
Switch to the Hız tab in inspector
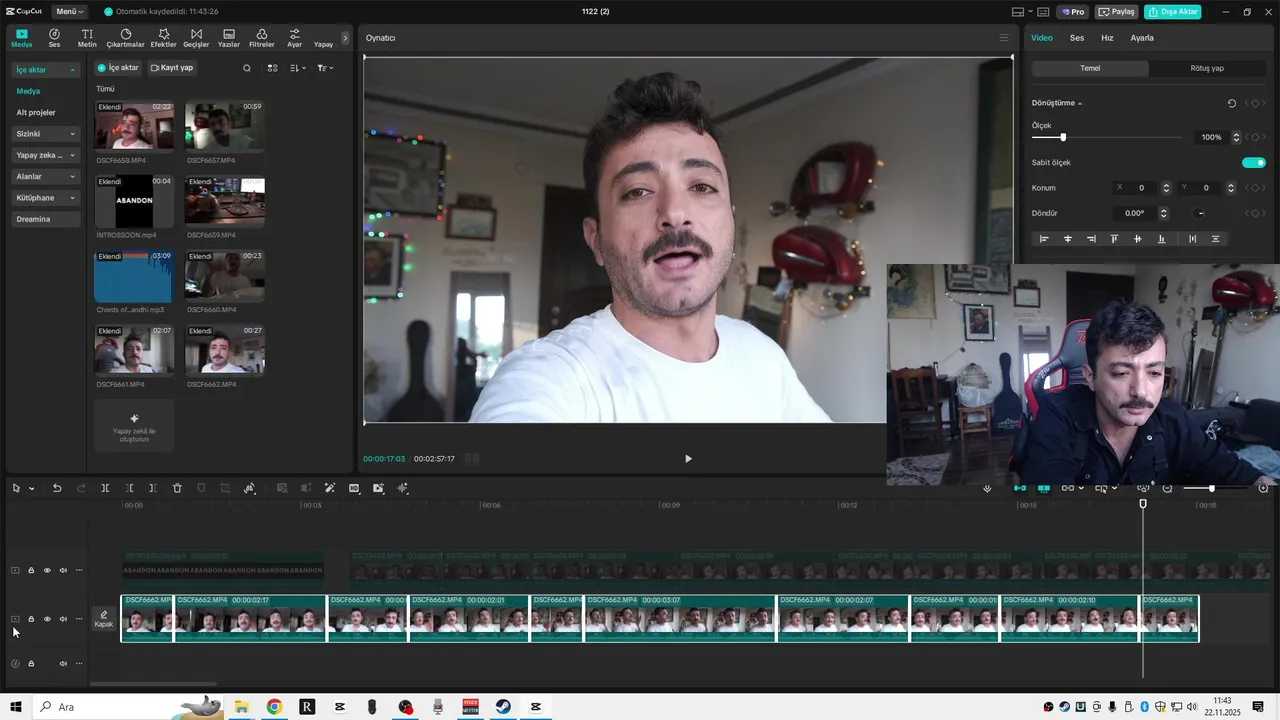click(x=1107, y=38)
